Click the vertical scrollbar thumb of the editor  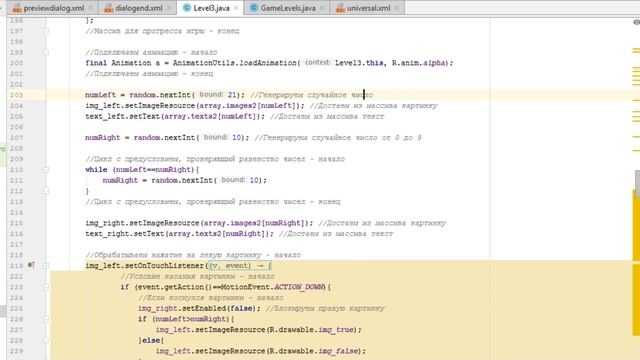coord(637,183)
